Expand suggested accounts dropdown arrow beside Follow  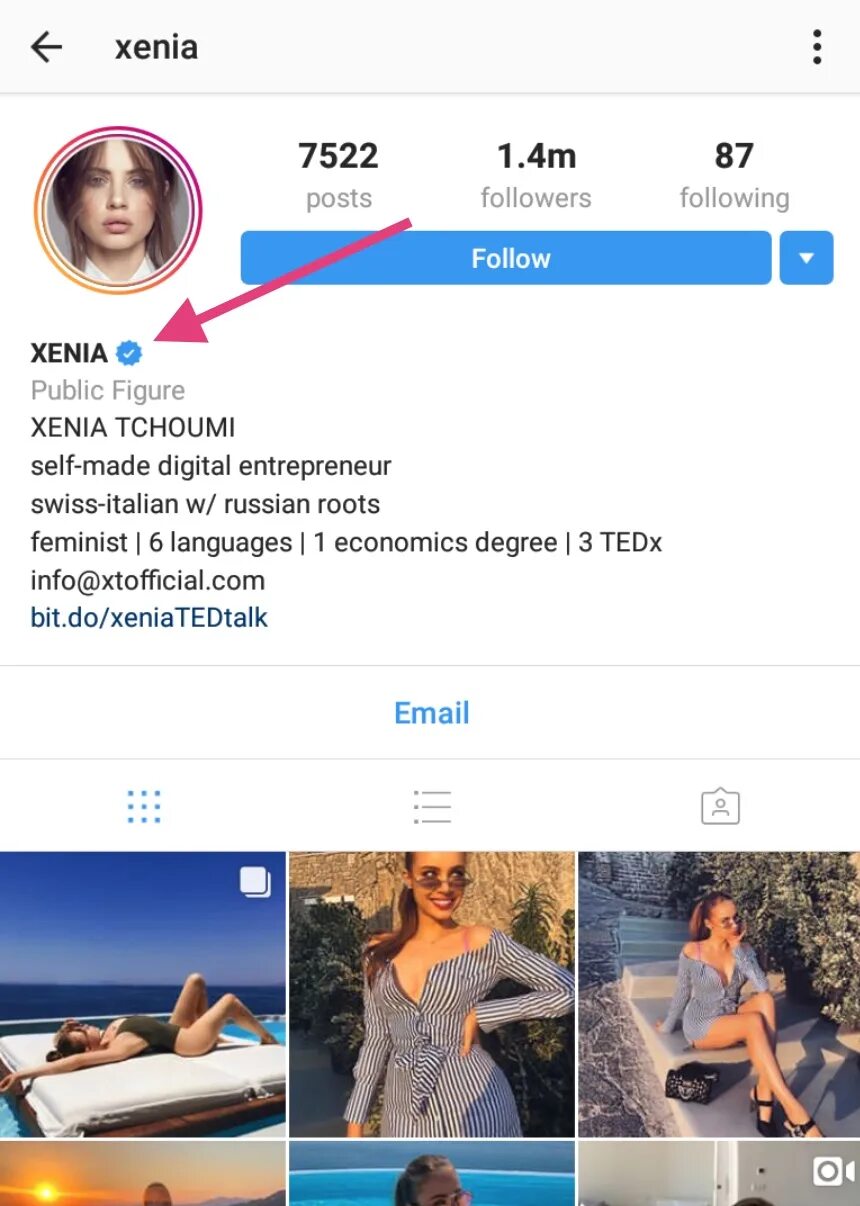(x=806, y=258)
